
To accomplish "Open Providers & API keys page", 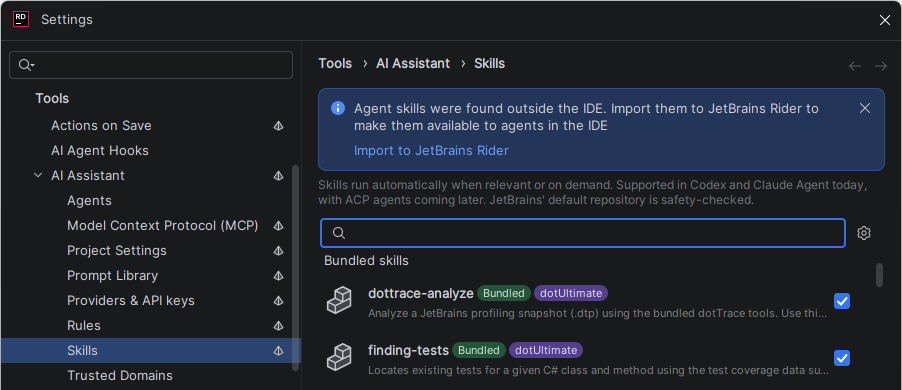I will (x=131, y=301).
